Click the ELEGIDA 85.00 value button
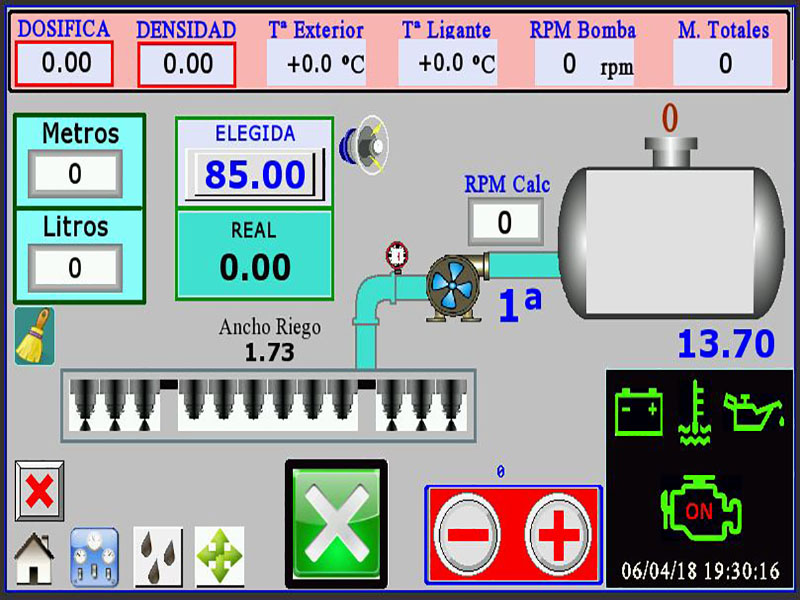Screen dimensions: 800x600 click(x=255, y=175)
